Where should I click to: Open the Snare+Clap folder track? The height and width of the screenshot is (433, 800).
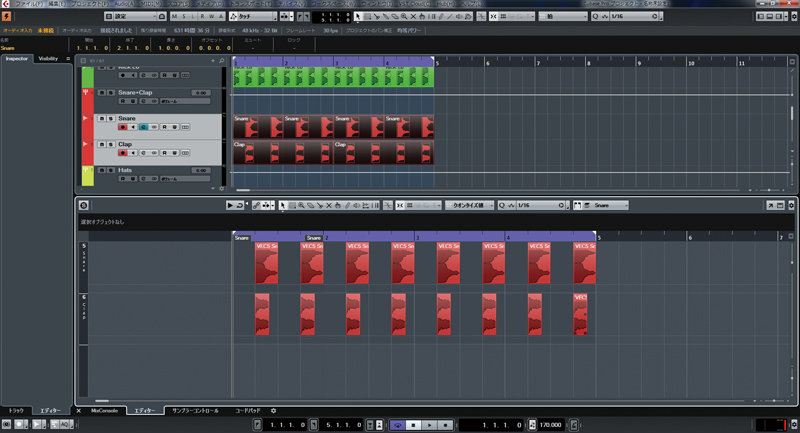87,93
